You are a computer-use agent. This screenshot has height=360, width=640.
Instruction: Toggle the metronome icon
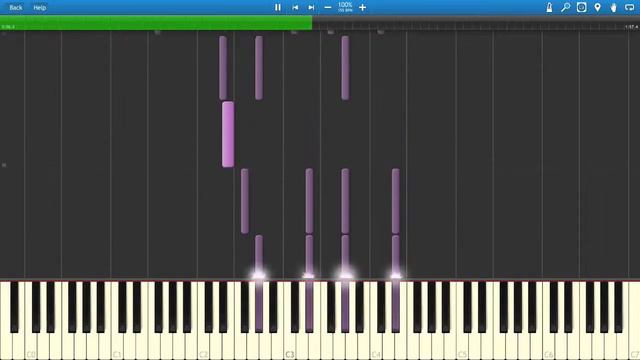549,7
